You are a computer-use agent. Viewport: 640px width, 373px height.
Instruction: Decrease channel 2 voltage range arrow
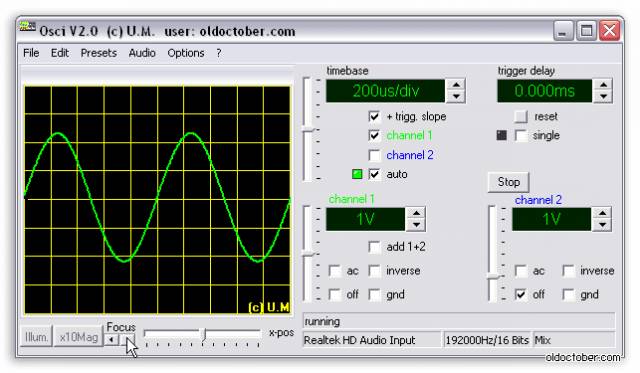click(x=602, y=225)
